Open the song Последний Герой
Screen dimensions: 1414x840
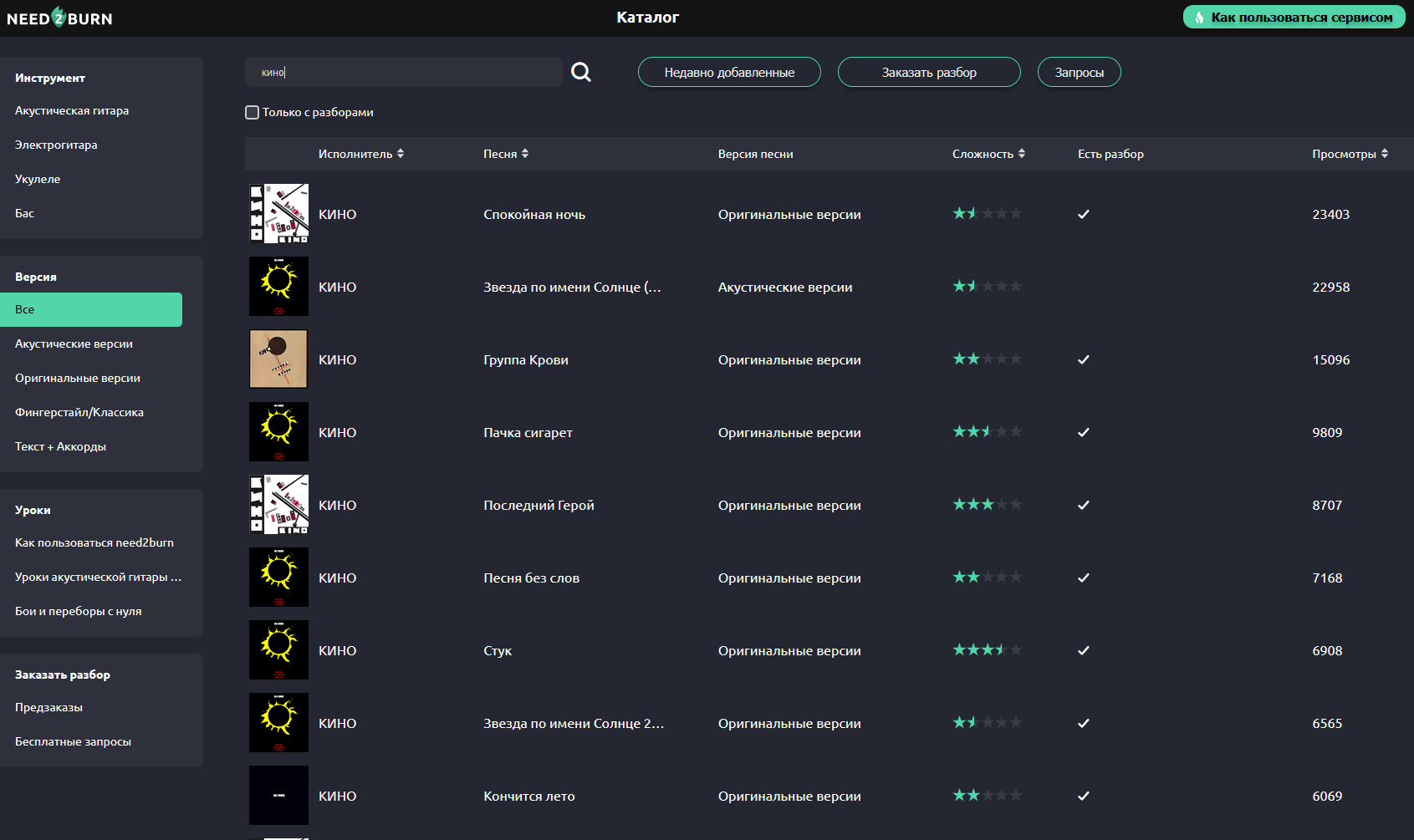pyautogui.click(x=539, y=505)
